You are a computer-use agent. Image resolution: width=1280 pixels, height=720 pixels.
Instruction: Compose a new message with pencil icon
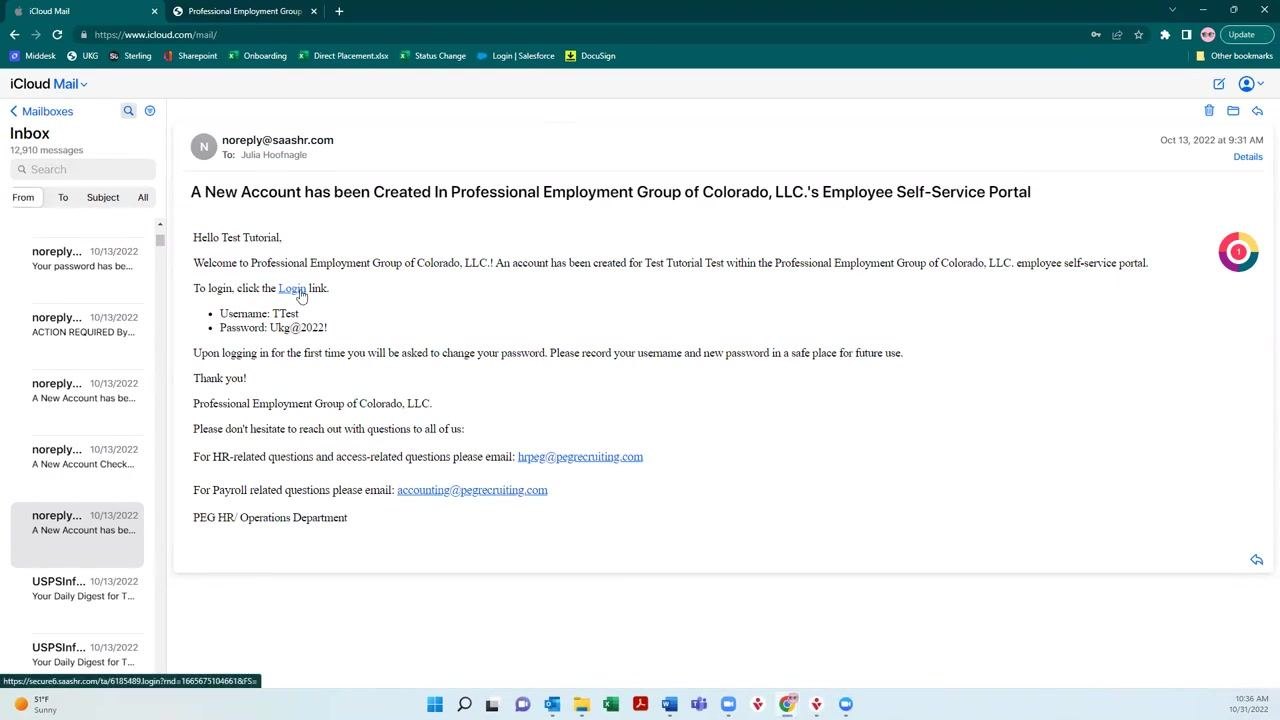1219,84
